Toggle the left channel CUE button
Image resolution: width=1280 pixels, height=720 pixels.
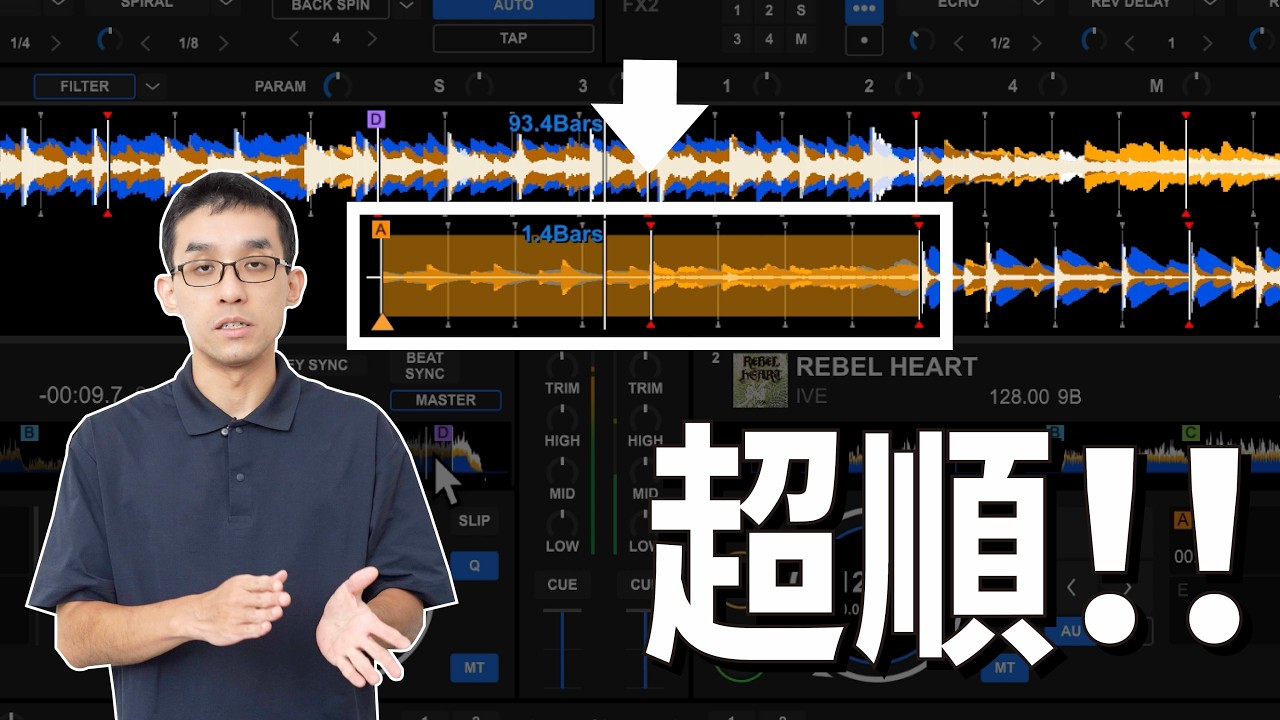tap(562, 584)
